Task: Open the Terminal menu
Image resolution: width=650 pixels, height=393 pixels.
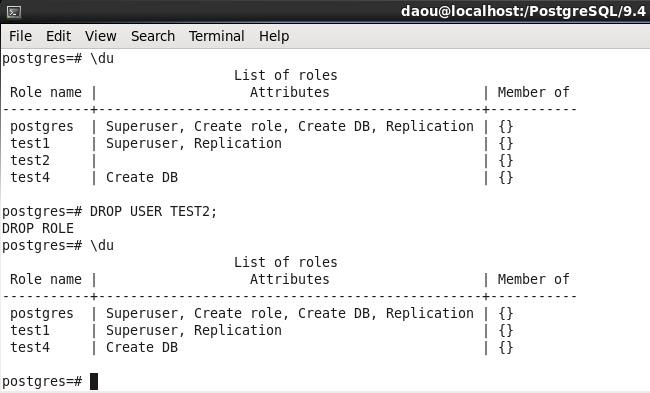Action: (x=216, y=36)
